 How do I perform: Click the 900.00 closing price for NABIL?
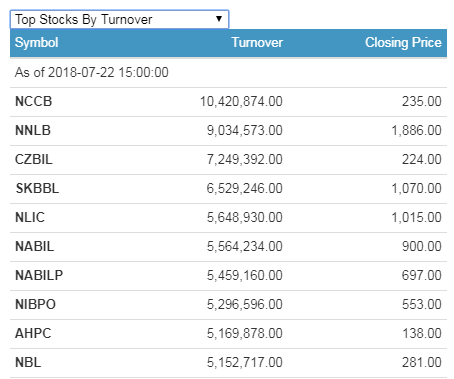tap(422, 246)
